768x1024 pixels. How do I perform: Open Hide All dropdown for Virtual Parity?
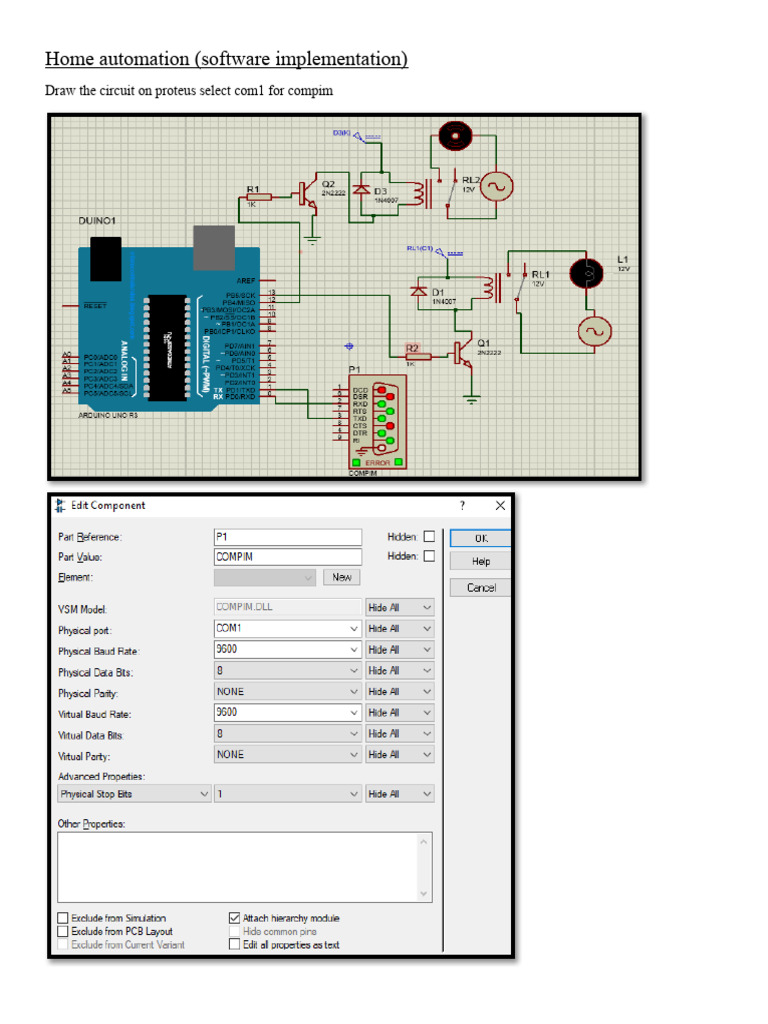pos(400,754)
